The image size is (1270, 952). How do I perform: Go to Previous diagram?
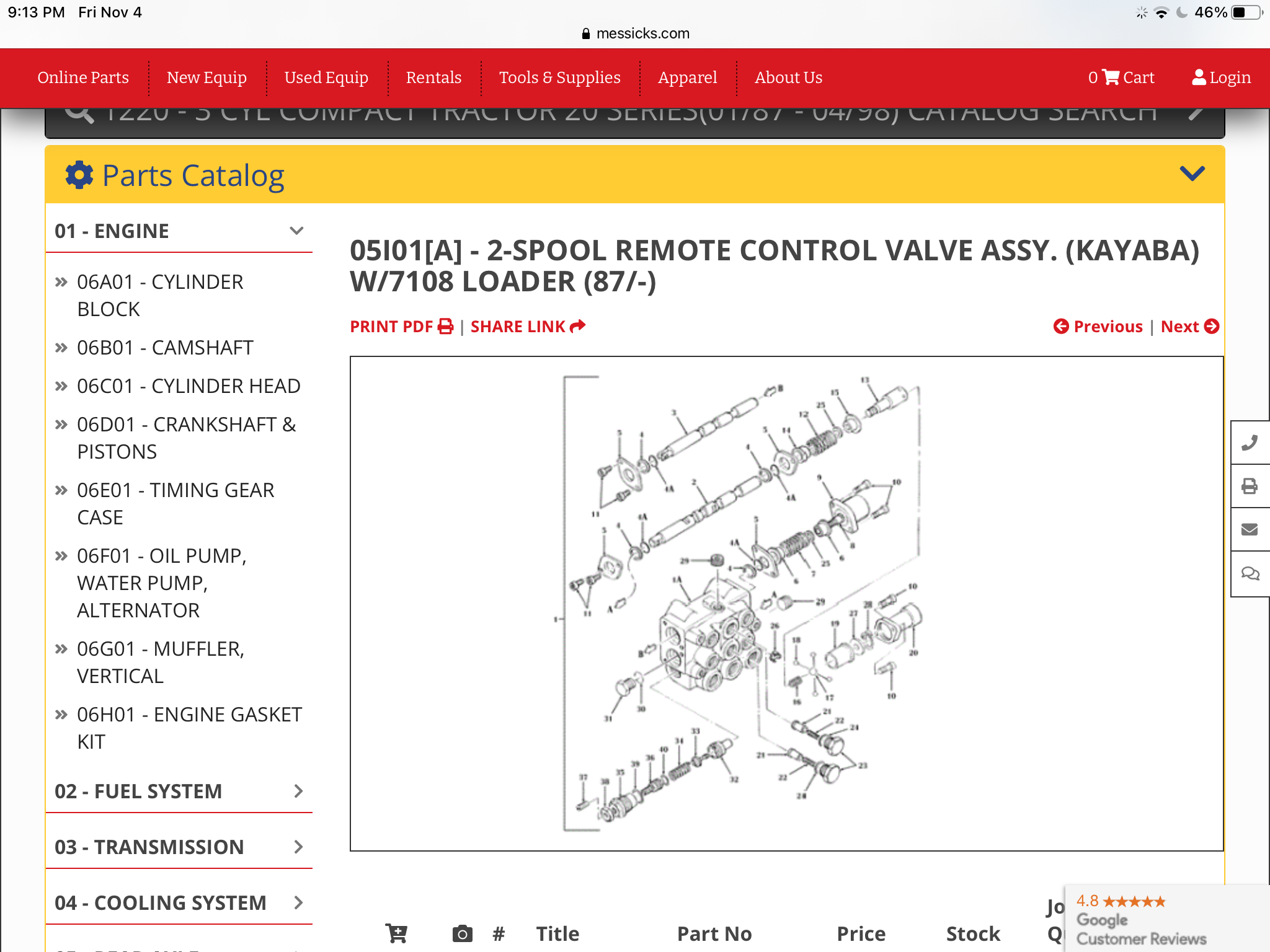1098,327
